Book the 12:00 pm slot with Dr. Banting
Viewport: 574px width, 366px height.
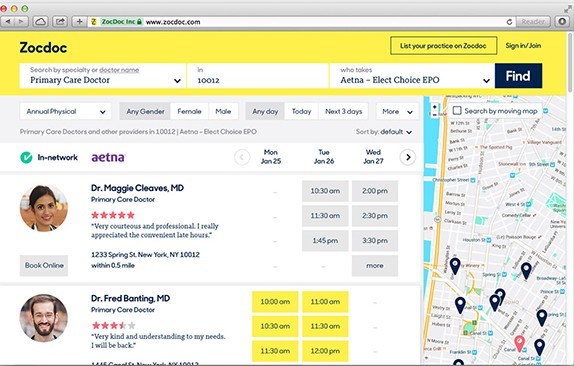click(x=325, y=351)
